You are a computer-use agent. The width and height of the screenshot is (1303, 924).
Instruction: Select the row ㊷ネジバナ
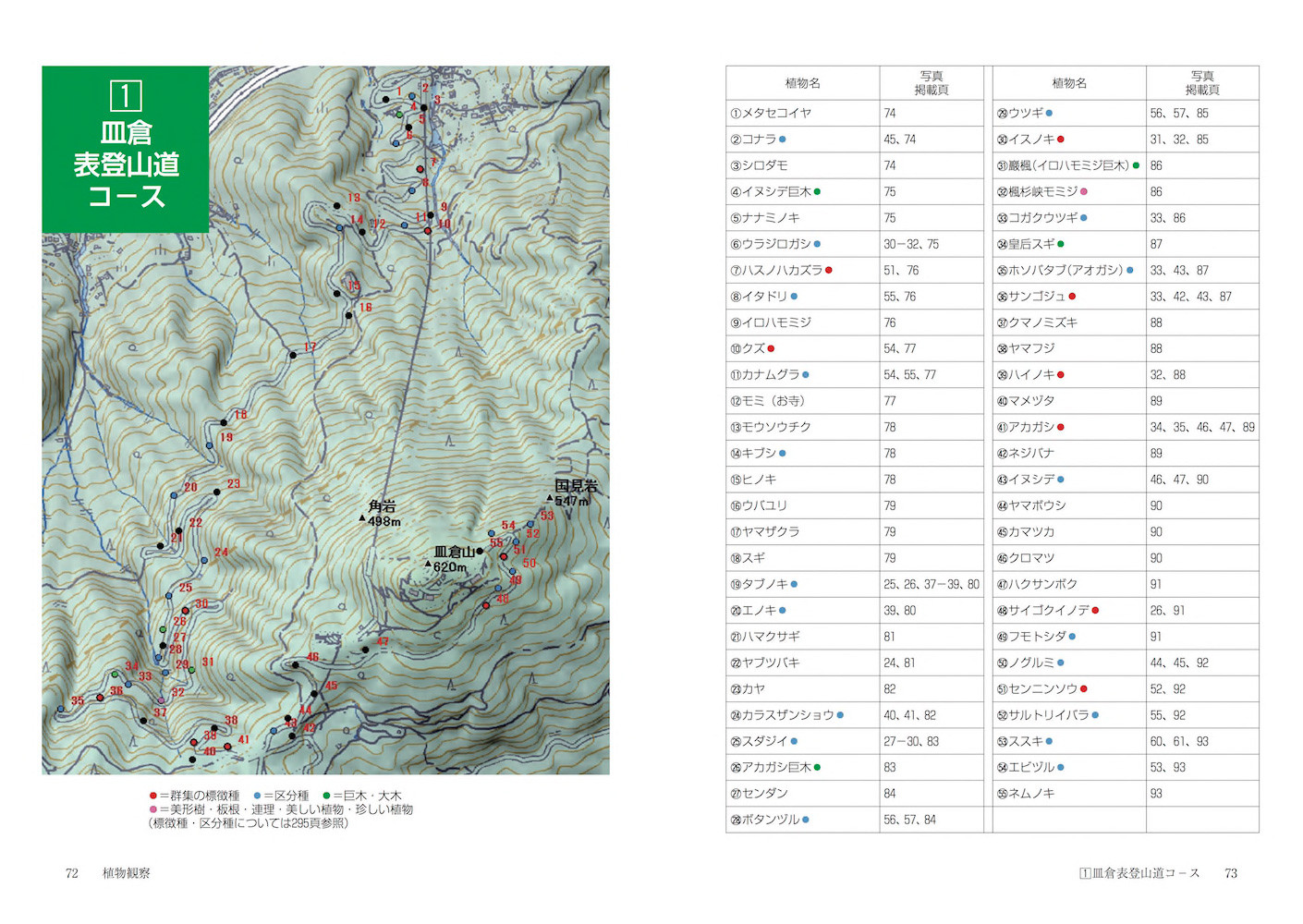coord(1126,454)
